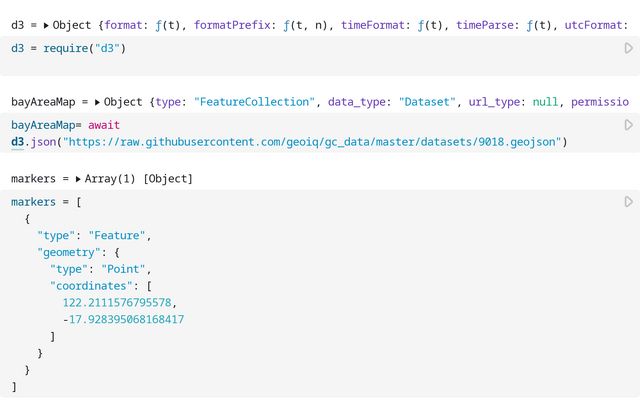The width and height of the screenshot is (640, 400).
Task: Expand the bayAreaMap Object output
Action: tap(97, 101)
